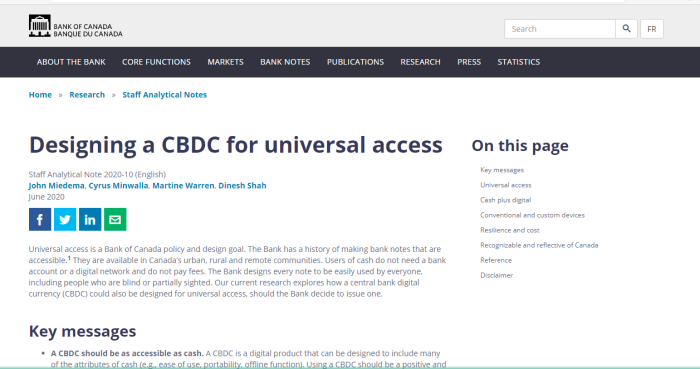Jump to Conventional and custom devices
This screenshot has width=700, height=369.
point(532,215)
